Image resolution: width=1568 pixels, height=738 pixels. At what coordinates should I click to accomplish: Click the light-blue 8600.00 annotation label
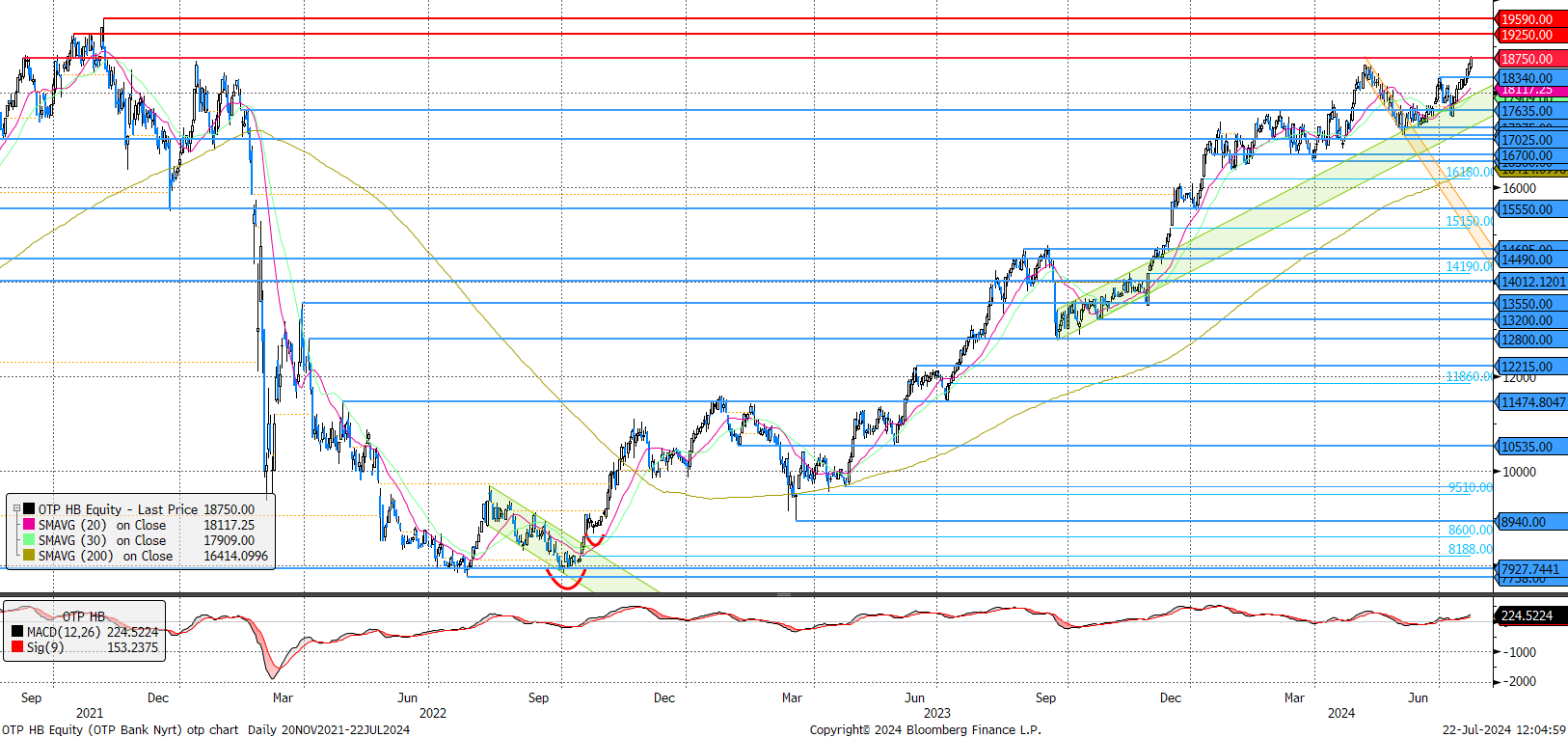click(x=1470, y=530)
